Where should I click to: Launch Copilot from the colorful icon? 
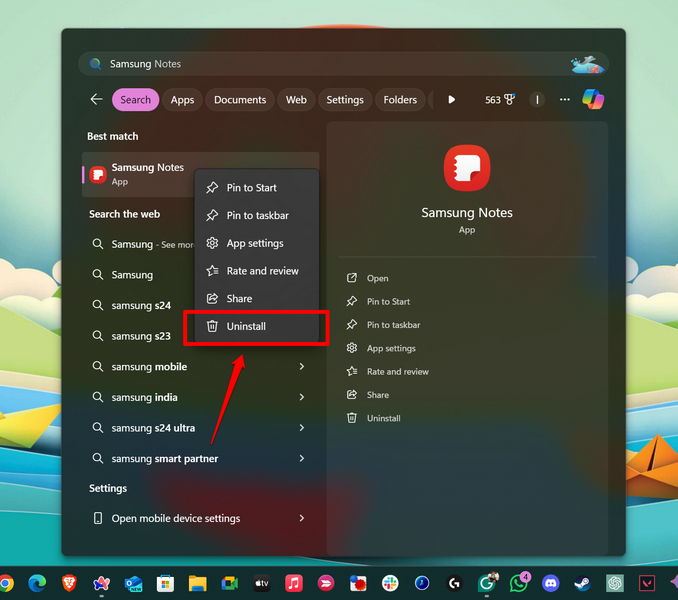pos(593,99)
